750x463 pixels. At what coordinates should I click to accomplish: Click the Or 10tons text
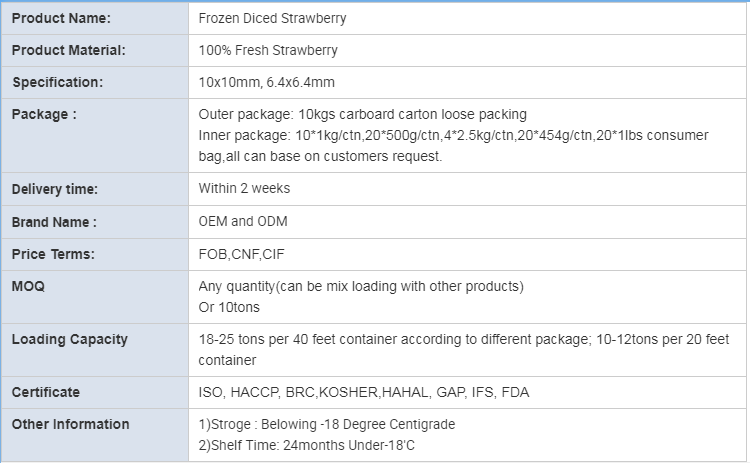[x=229, y=307]
